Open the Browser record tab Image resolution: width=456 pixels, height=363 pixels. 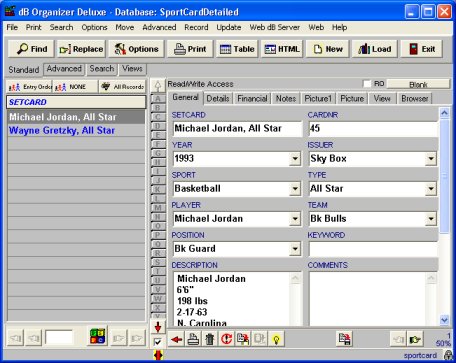click(x=415, y=99)
